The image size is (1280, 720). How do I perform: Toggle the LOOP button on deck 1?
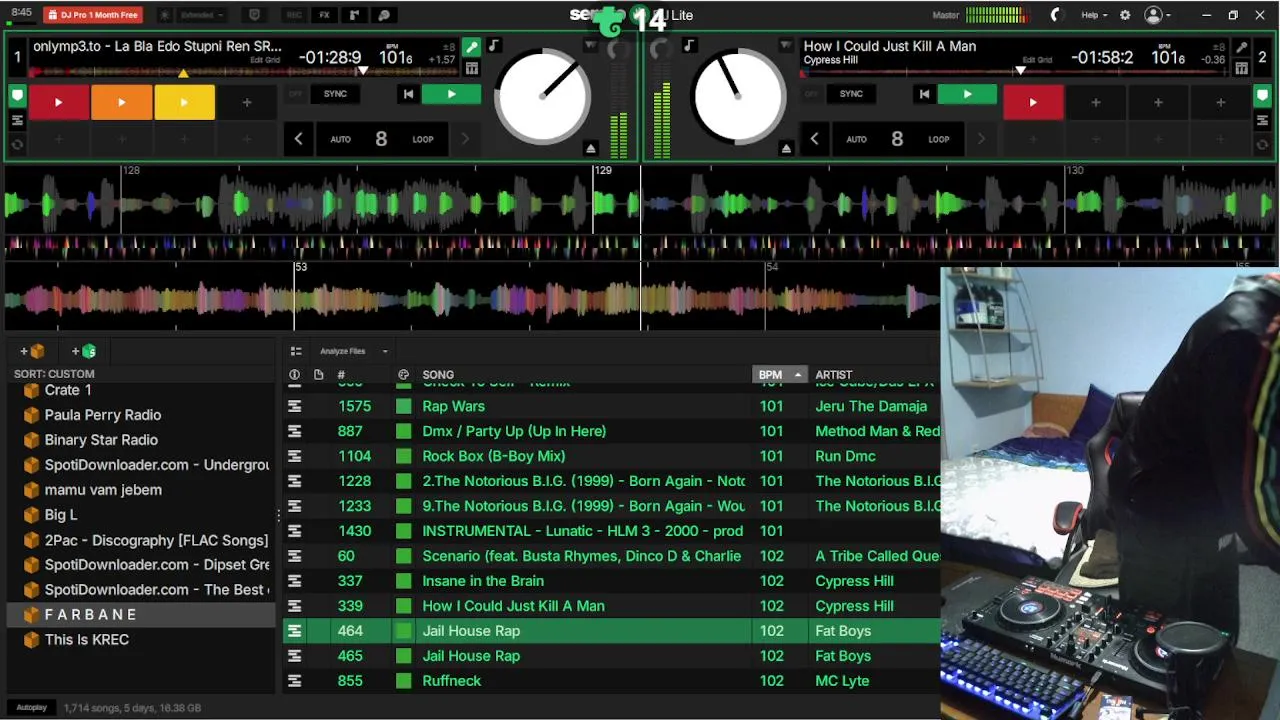pos(423,139)
